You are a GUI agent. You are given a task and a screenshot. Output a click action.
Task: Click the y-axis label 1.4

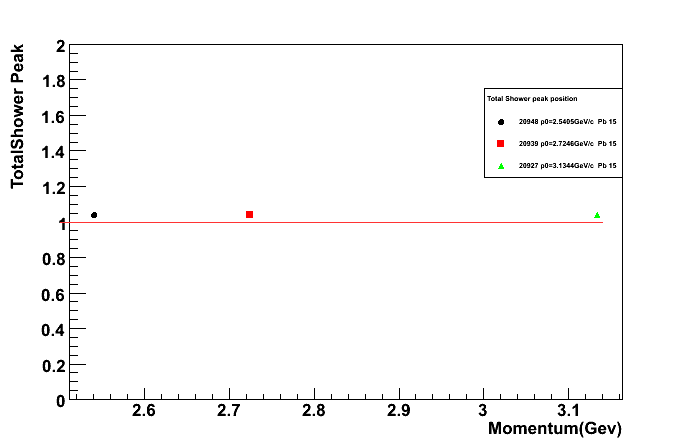54,153
